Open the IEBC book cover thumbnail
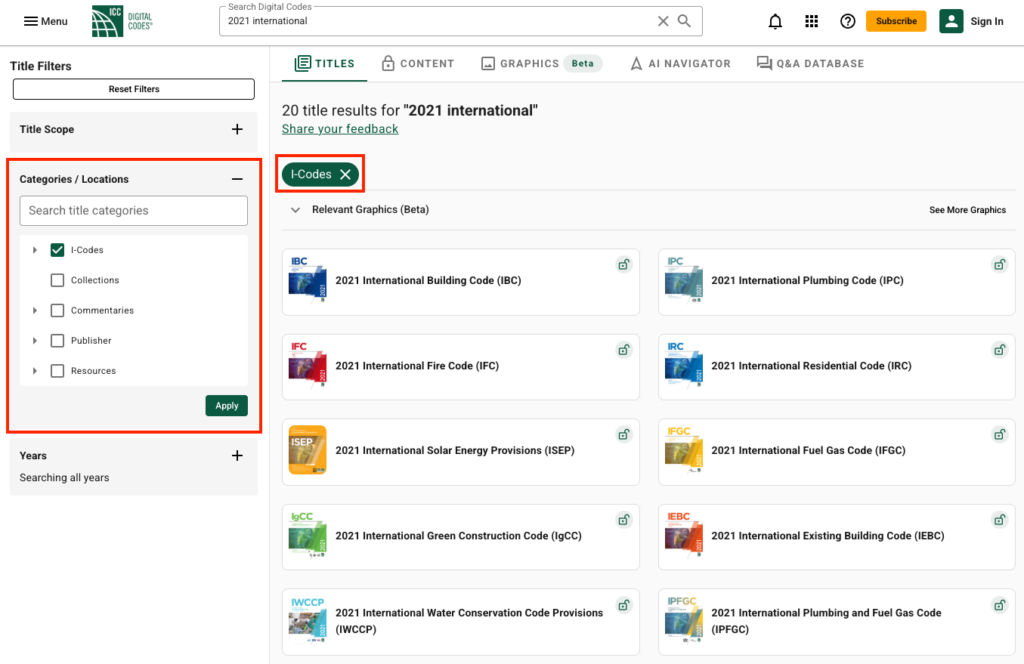Screen dimensions: 1024x664 pyautogui.click(x=684, y=535)
